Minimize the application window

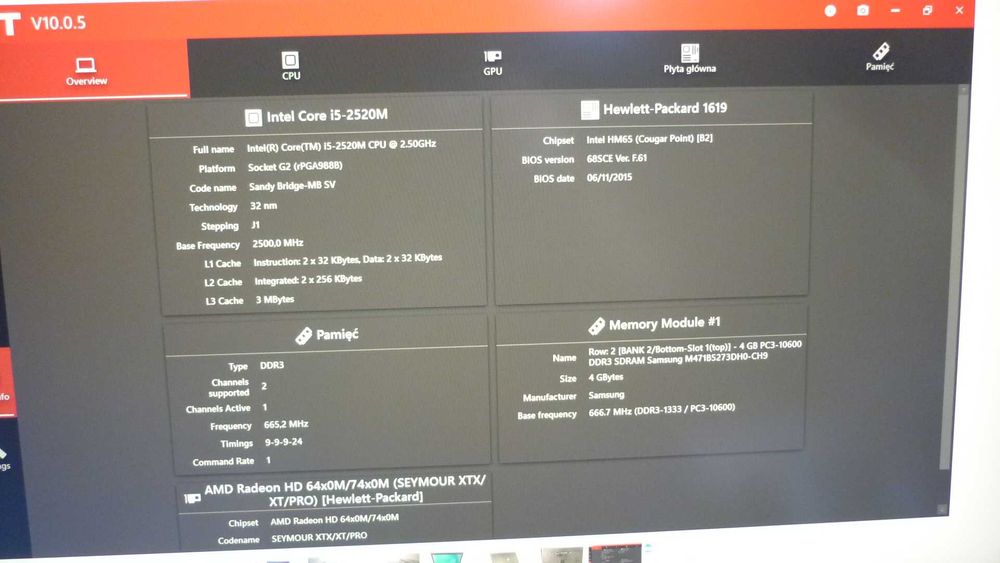pyautogui.click(x=895, y=10)
